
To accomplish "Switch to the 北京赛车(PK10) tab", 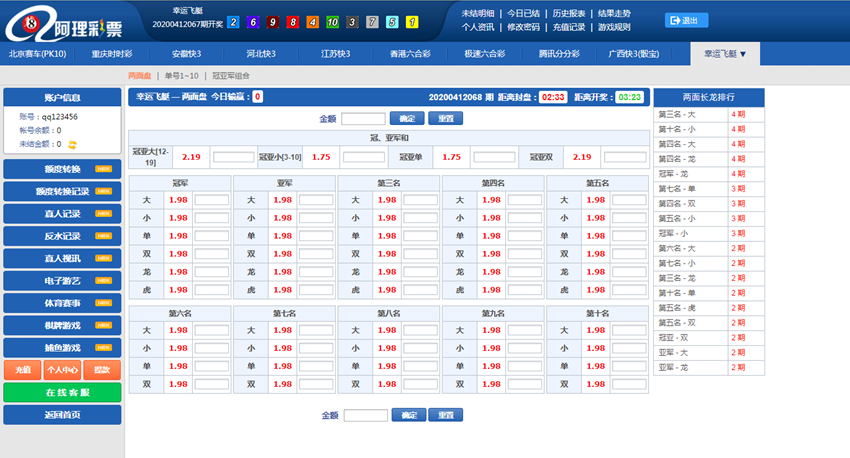I will point(36,53).
